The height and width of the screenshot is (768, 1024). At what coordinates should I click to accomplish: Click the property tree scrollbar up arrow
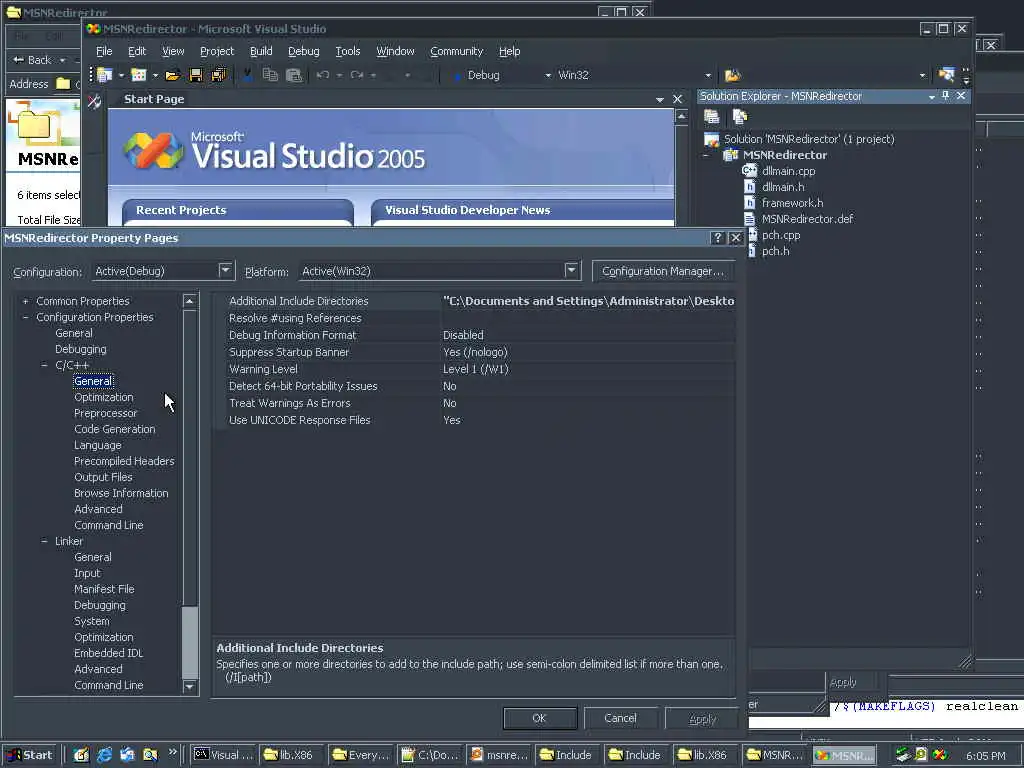tap(189, 301)
